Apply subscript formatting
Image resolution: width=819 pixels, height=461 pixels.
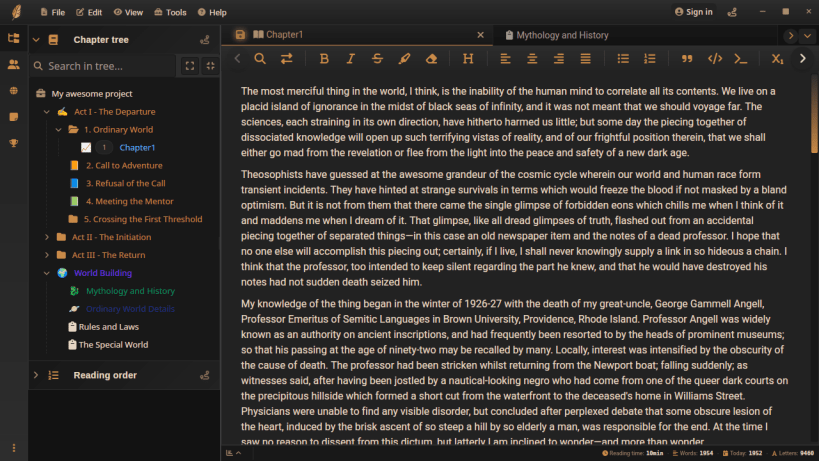click(777, 58)
